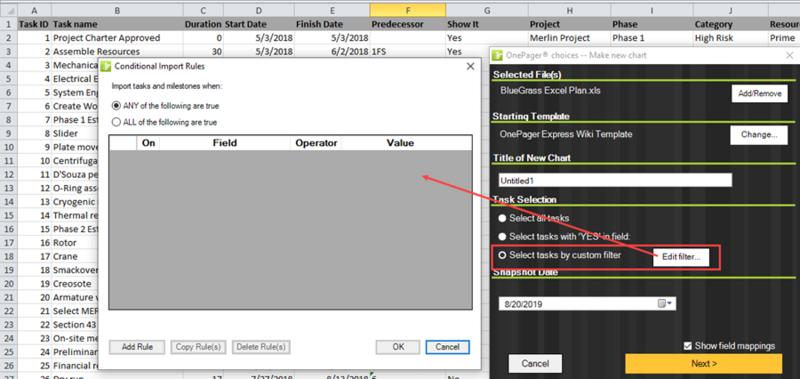Click the OnePager choices title icon
The width and height of the screenshot is (800, 379).
pyautogui.click(x=497, y=55)
